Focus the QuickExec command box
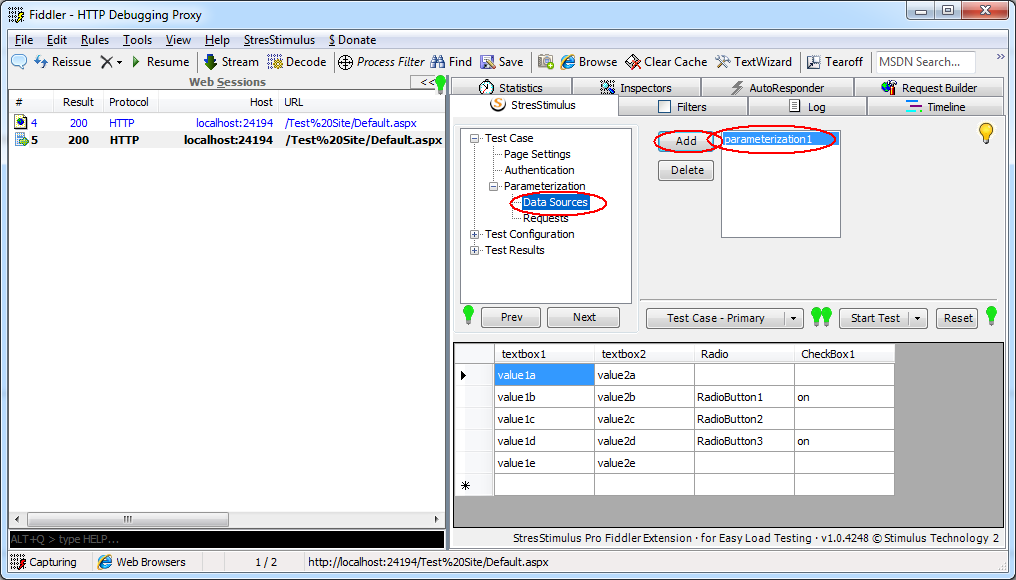This screenshot has width=1016, height=580. click(x=227, y=539)
